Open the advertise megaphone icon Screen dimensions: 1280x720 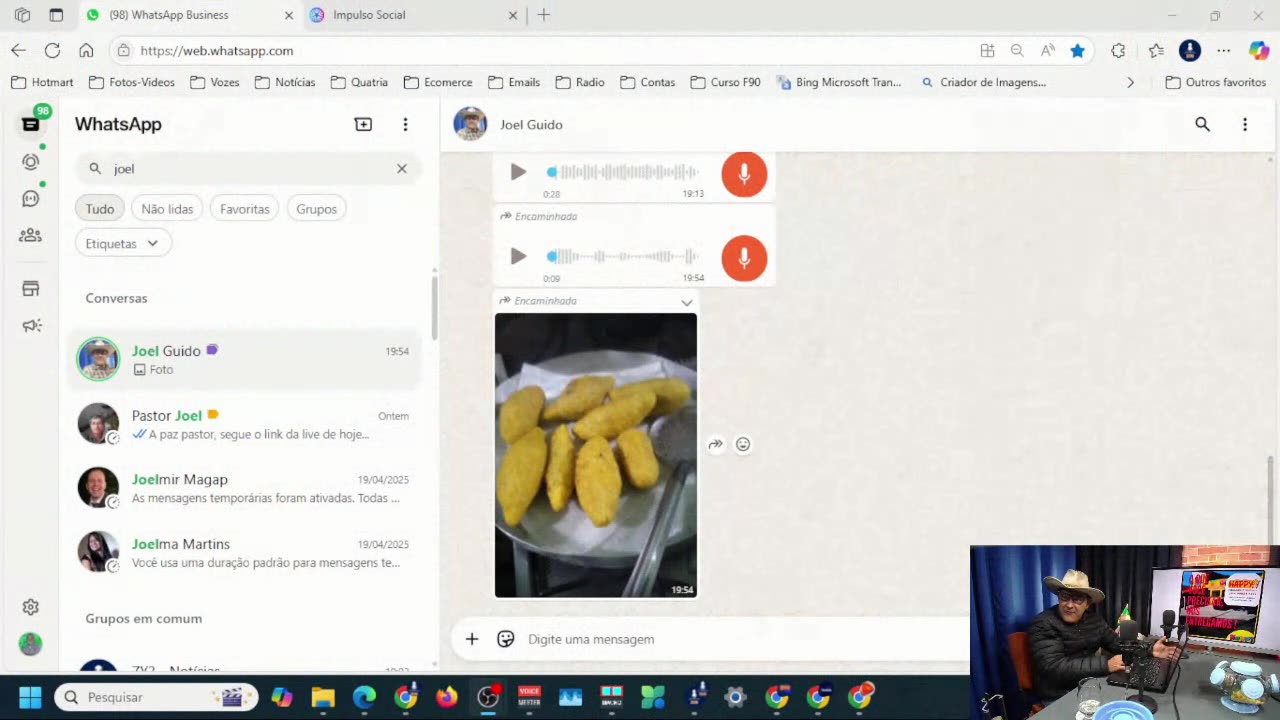click(x=31, y=326)
